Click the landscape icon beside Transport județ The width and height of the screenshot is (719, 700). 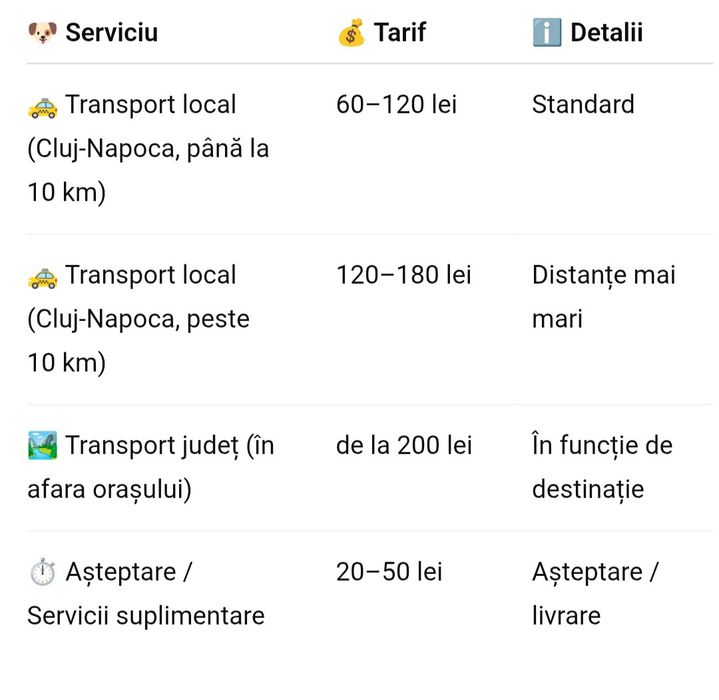(x=43, y=446)
